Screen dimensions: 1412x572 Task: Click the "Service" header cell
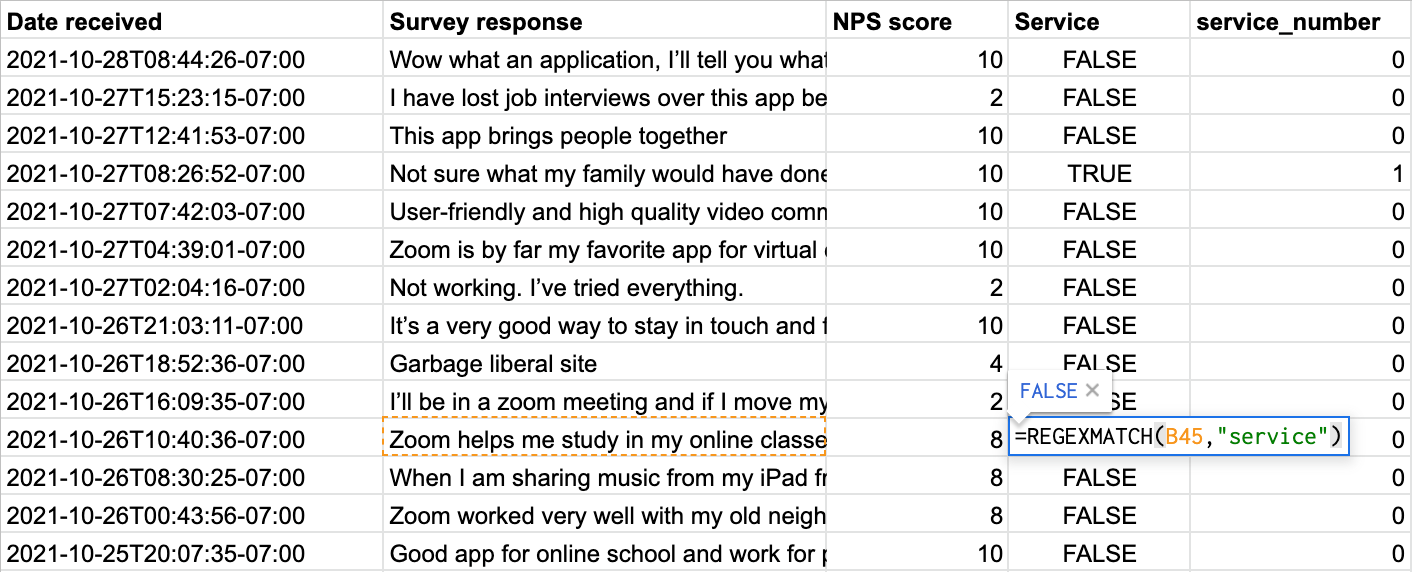click(x=1098, y=22)
